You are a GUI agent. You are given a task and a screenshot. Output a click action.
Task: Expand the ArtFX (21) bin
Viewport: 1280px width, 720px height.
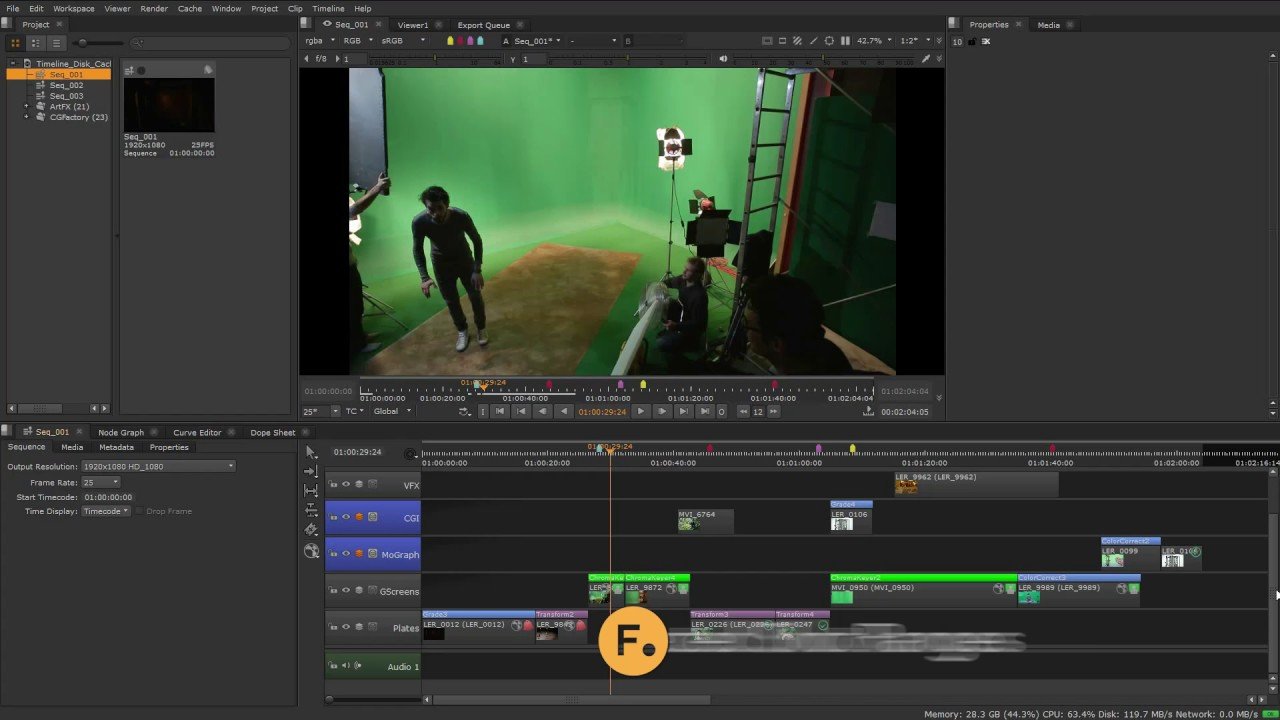(27, 107)
